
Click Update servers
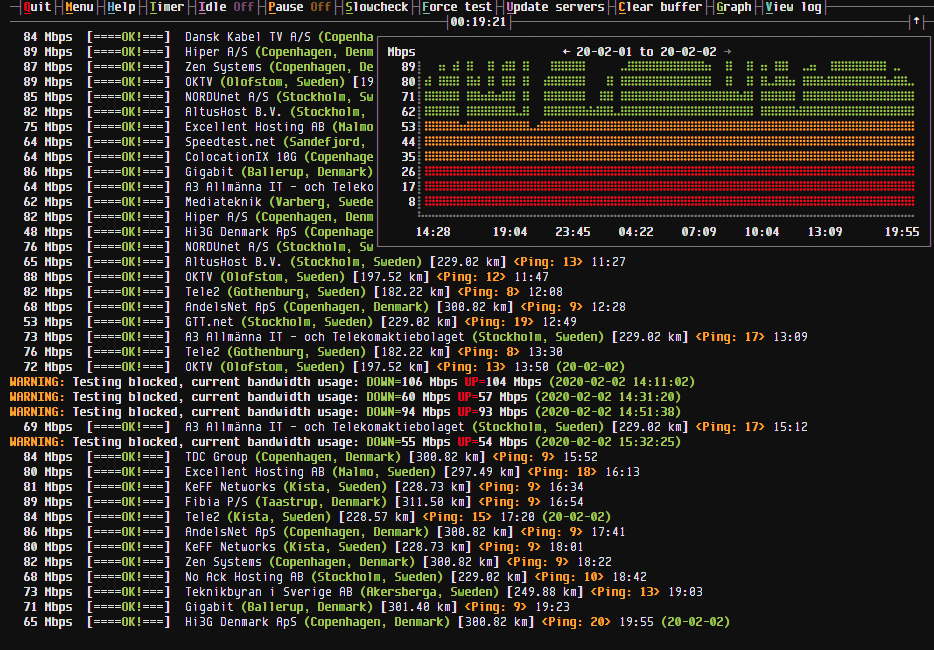[556, 7]
